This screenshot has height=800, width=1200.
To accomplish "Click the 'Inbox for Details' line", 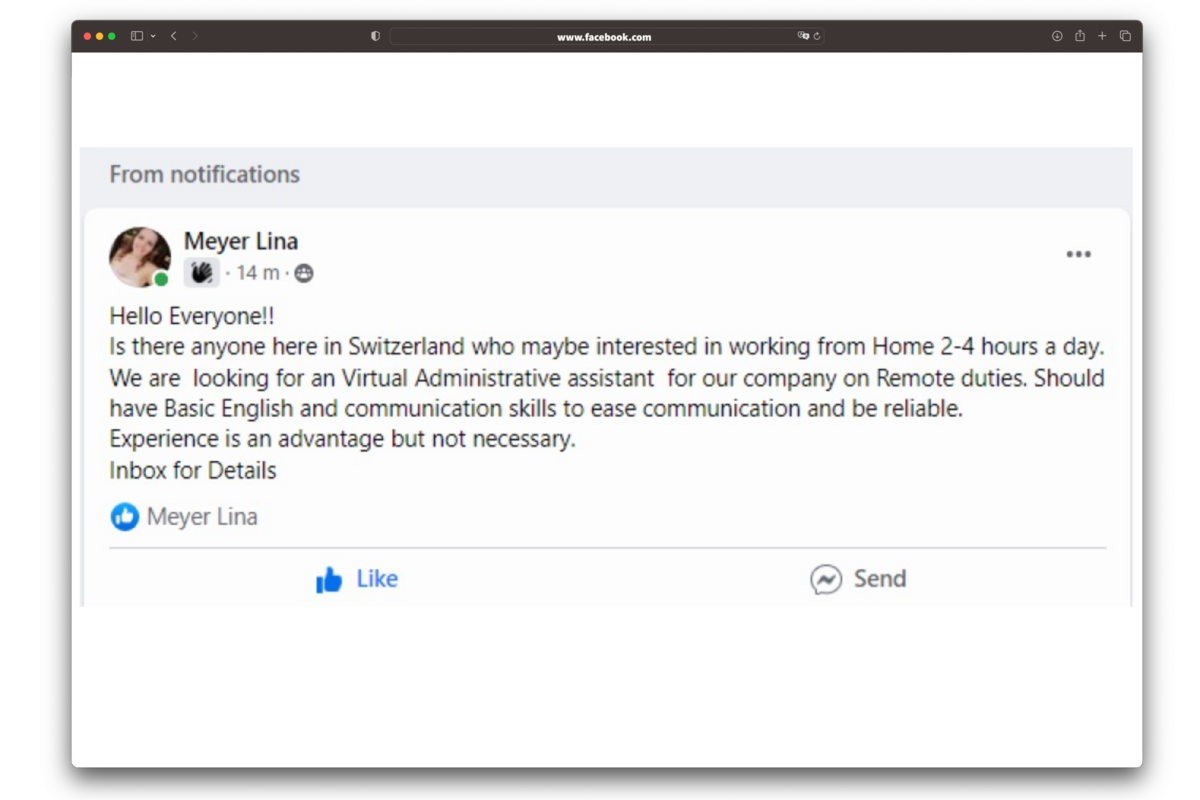I will [193, 470].
